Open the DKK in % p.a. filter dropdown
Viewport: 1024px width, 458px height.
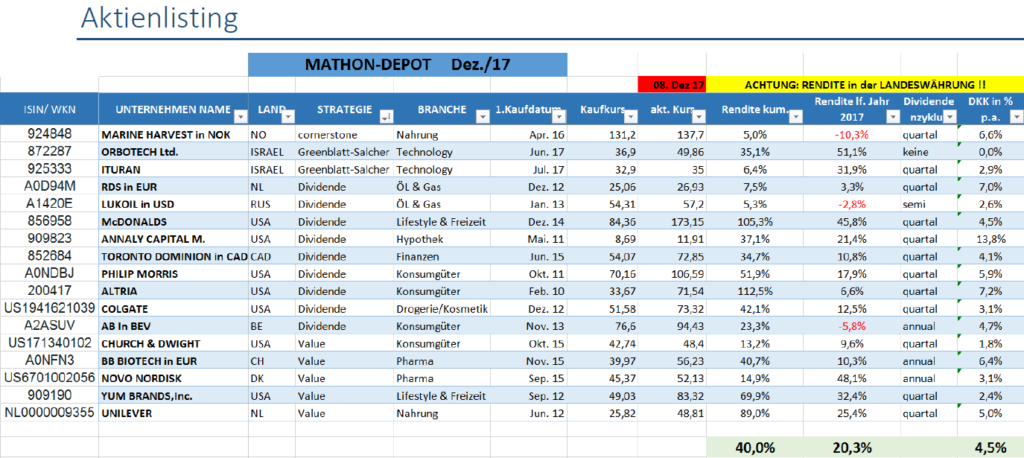tap(1016, 116)
